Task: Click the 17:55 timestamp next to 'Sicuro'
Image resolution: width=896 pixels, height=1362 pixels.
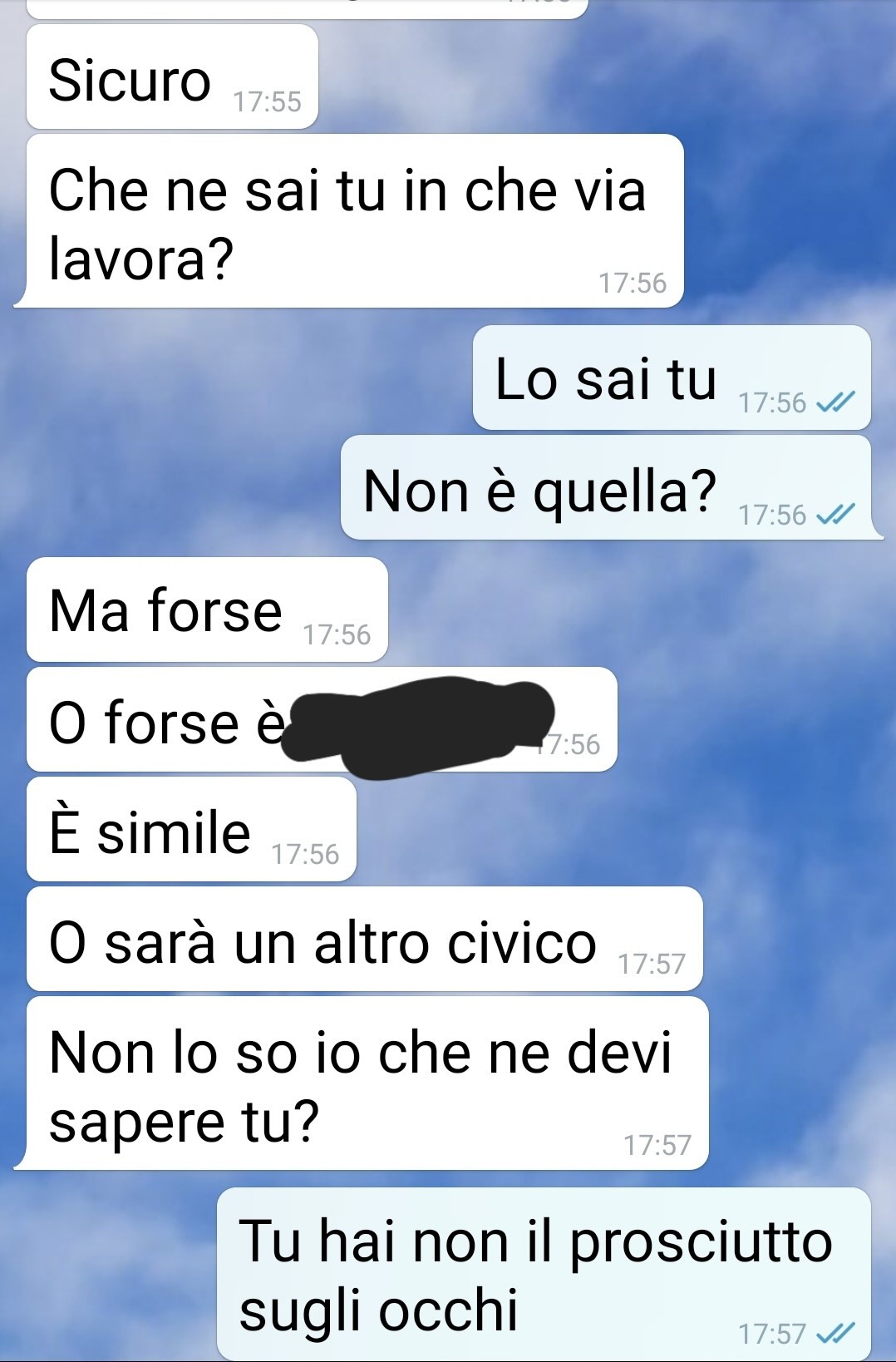Action: point(267,102)
